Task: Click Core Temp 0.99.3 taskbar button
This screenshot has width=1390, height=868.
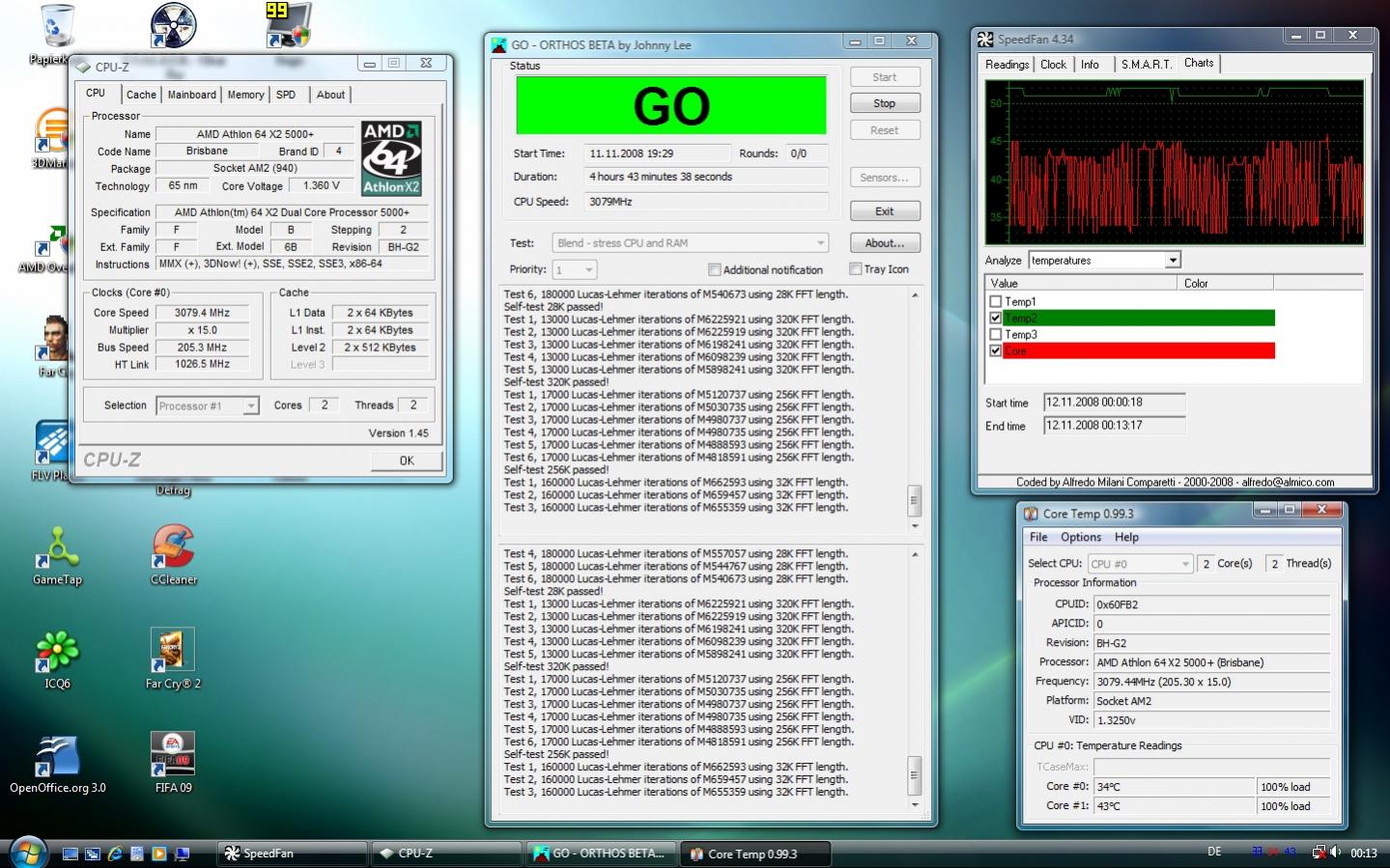Action: [756, 854]
